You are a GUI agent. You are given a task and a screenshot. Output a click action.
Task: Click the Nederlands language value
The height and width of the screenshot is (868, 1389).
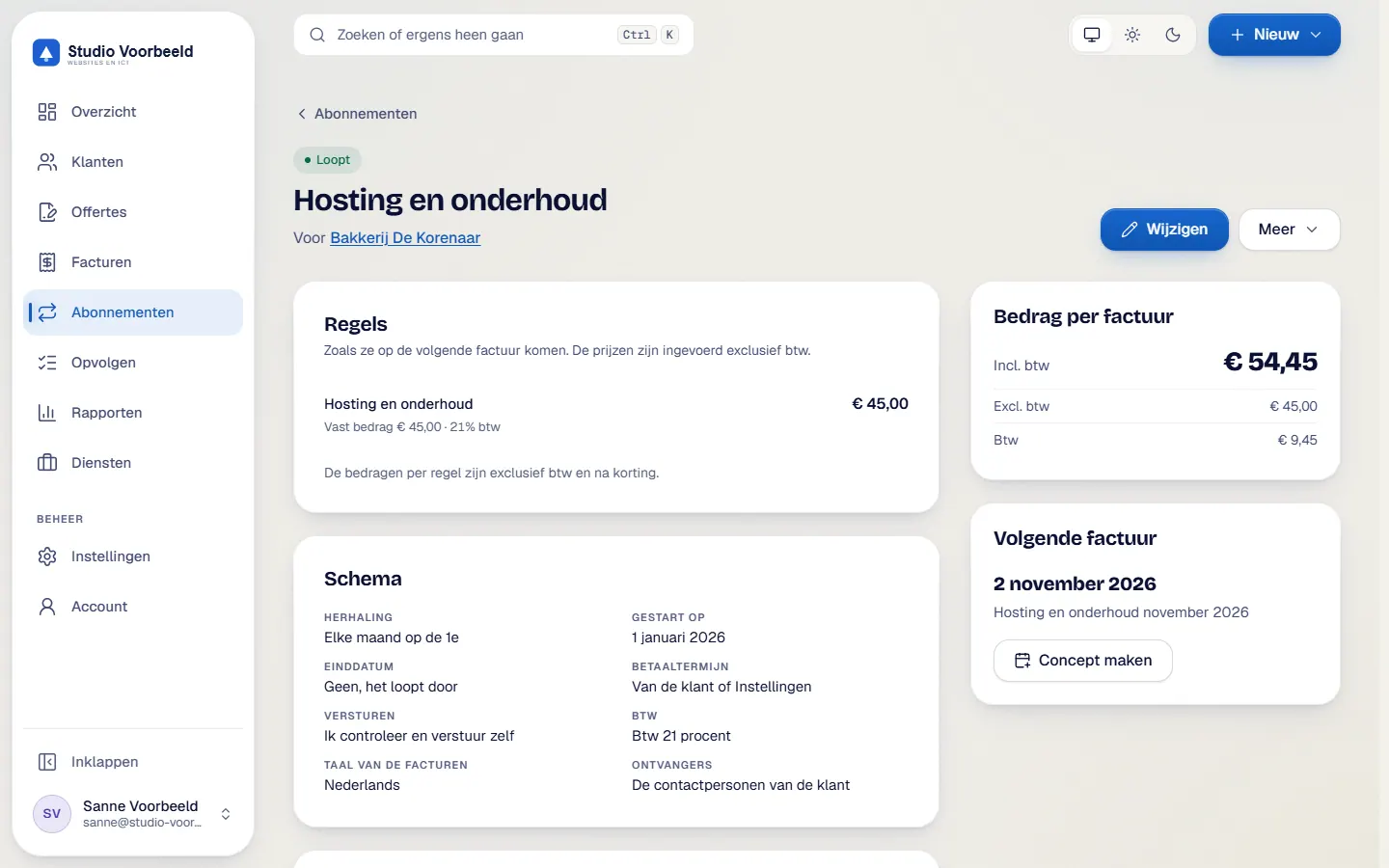[x=362, y=785]
